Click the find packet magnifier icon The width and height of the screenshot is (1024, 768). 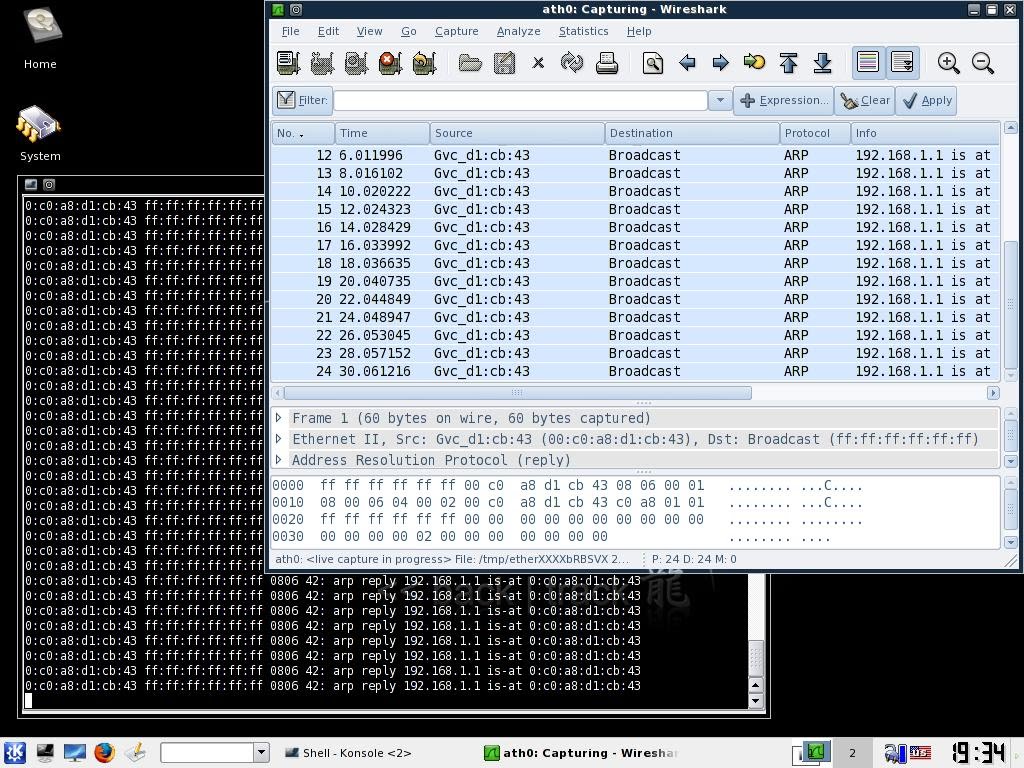[653, 64]
